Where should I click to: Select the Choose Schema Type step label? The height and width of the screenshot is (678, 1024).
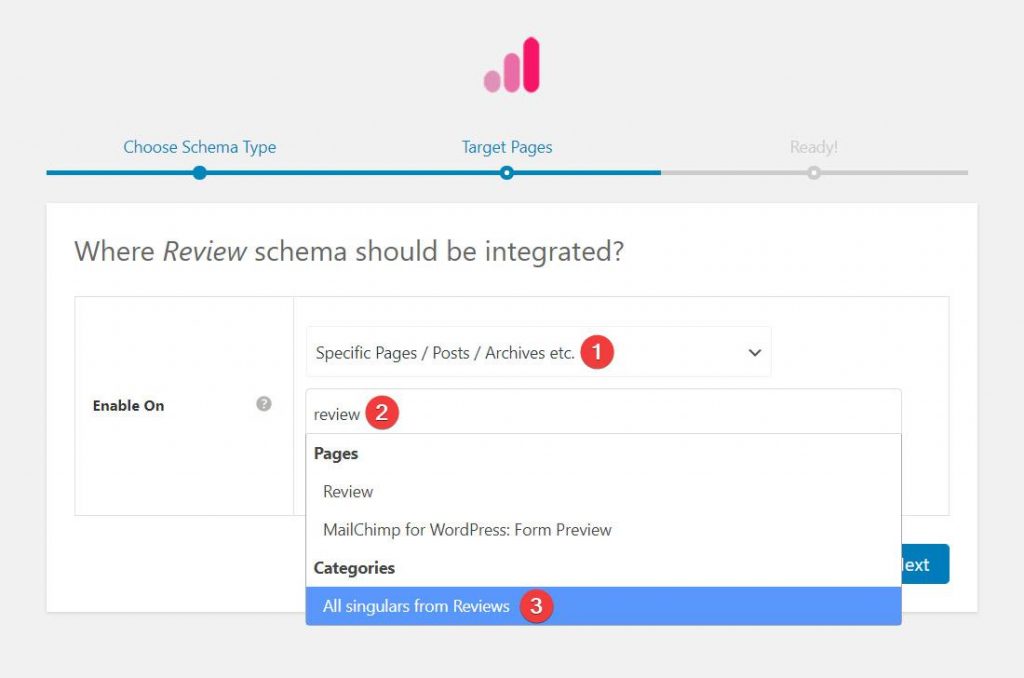[x=199, y=146]
